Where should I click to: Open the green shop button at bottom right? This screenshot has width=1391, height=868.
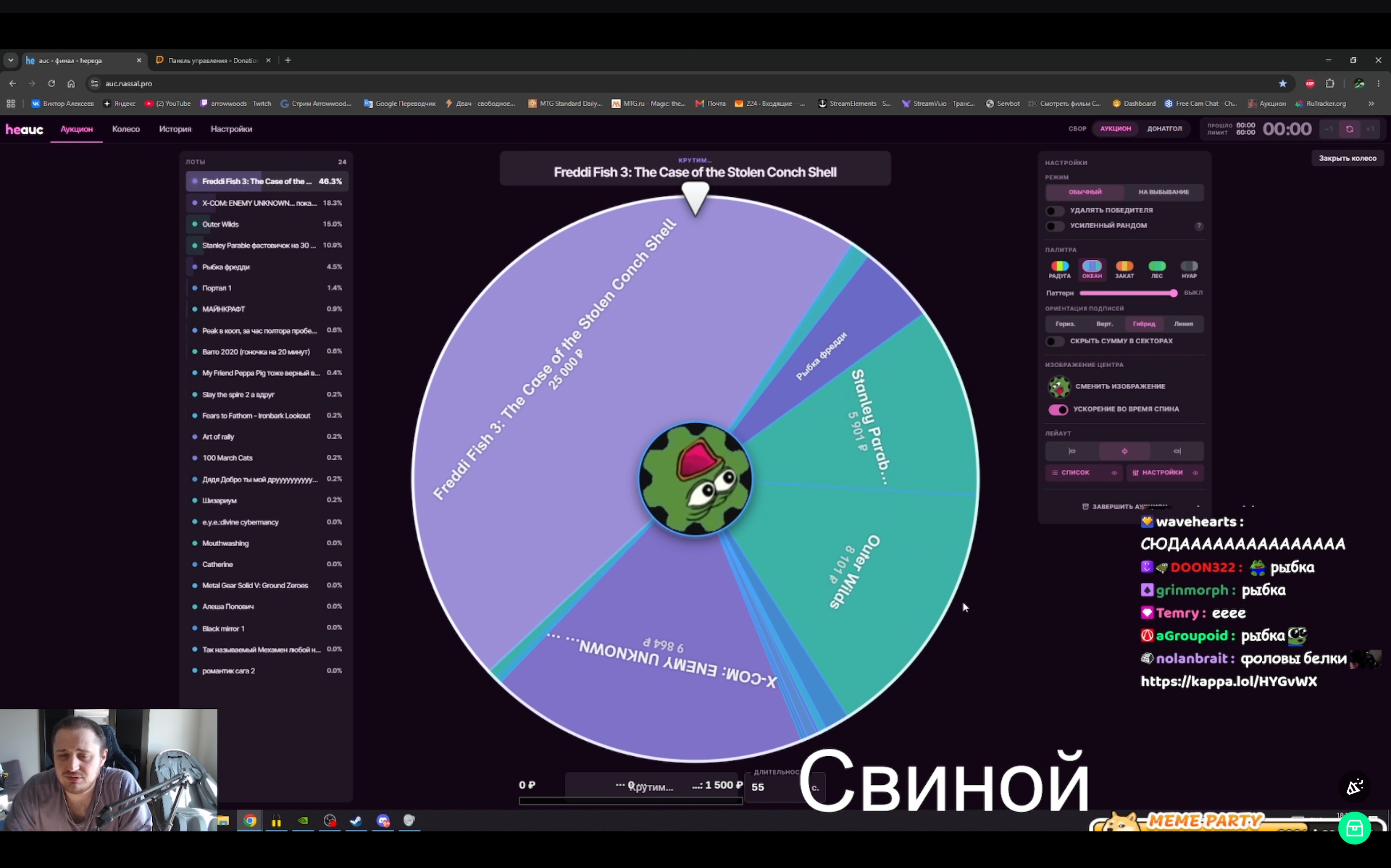[x=1355, y=829]
